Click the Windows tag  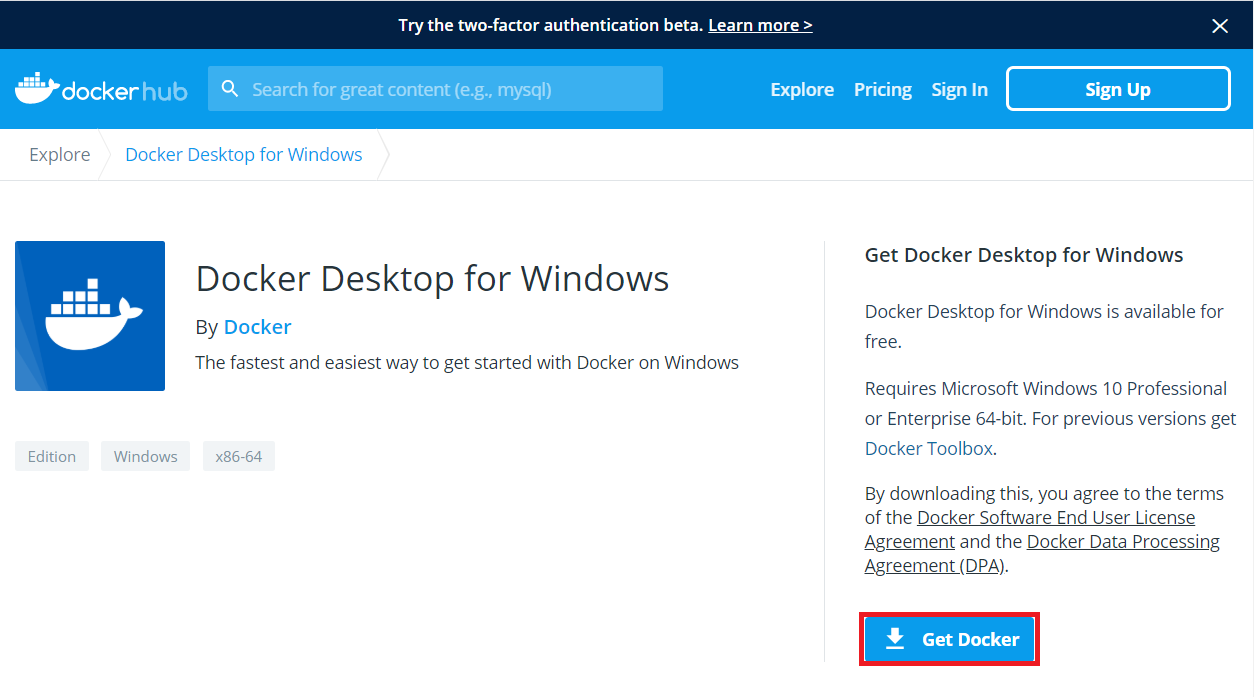click(x=145, y=456)
